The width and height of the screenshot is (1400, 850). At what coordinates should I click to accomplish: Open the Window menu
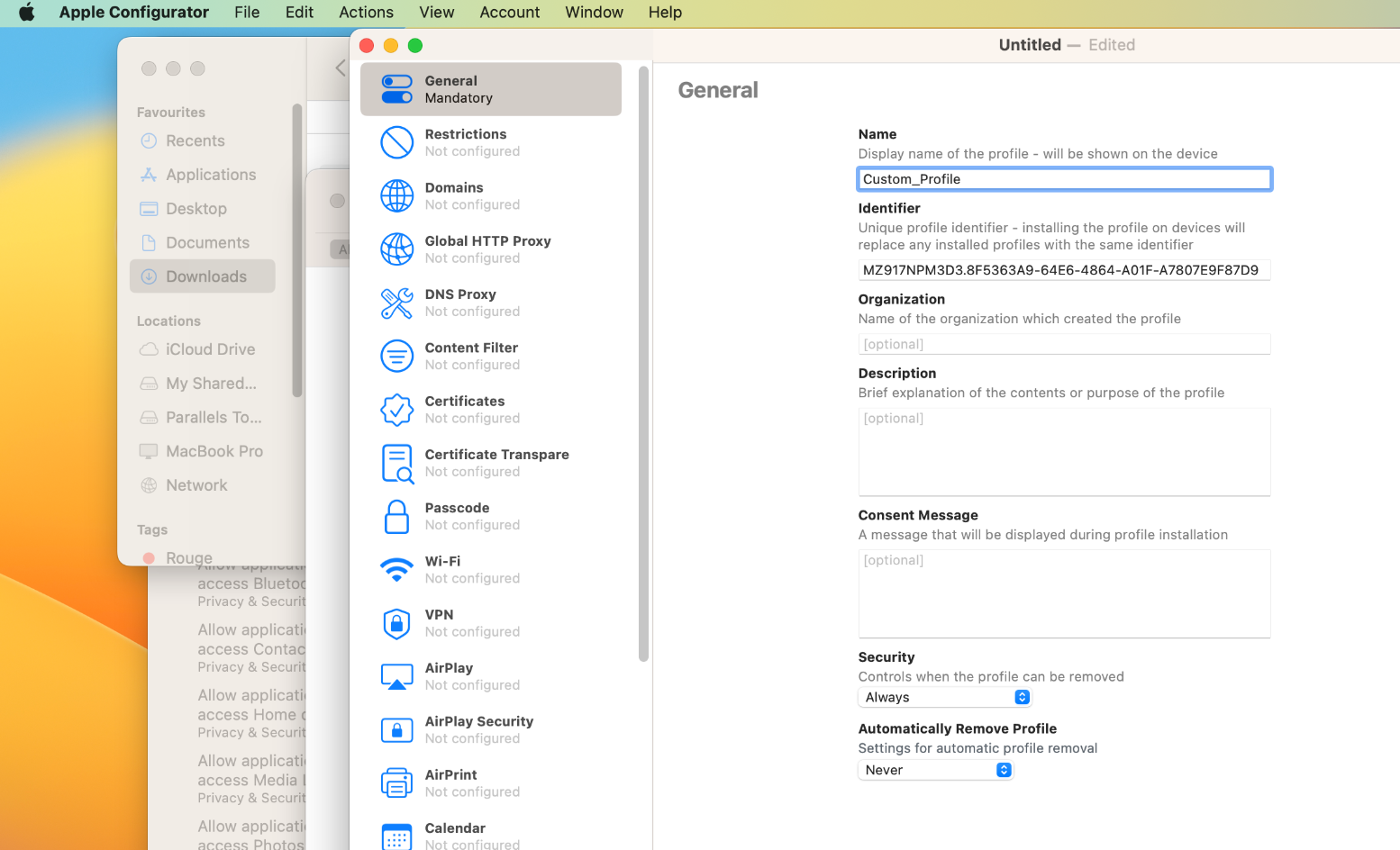[x=593, y=13]
